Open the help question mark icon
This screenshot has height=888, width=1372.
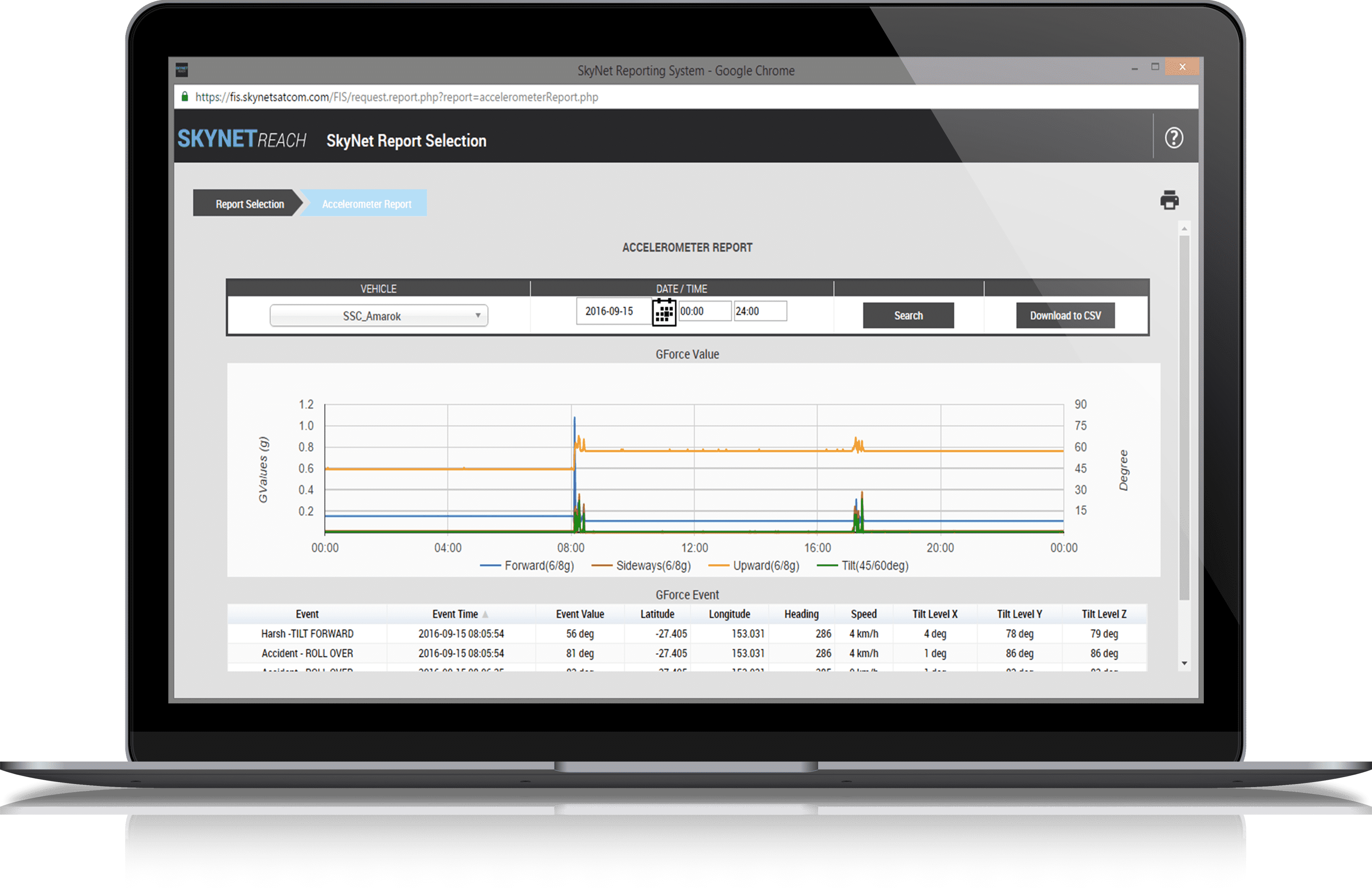tap(1174, 138)
